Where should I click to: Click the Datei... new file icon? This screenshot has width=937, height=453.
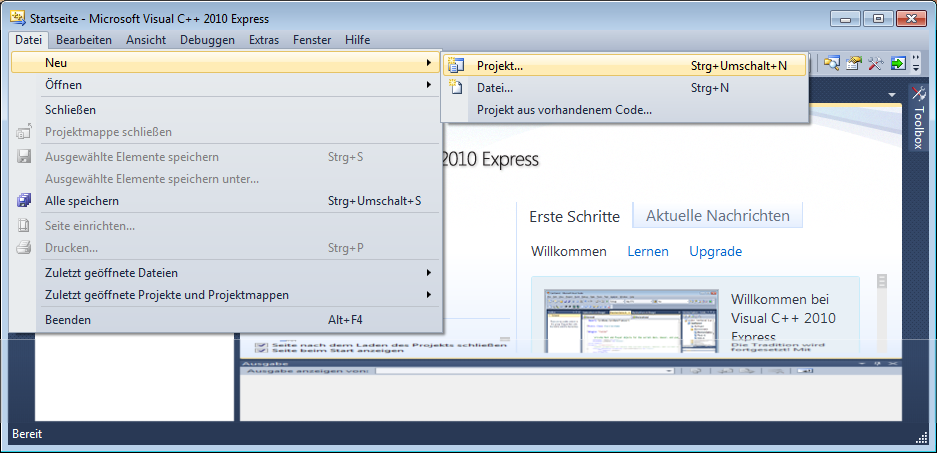456,88
